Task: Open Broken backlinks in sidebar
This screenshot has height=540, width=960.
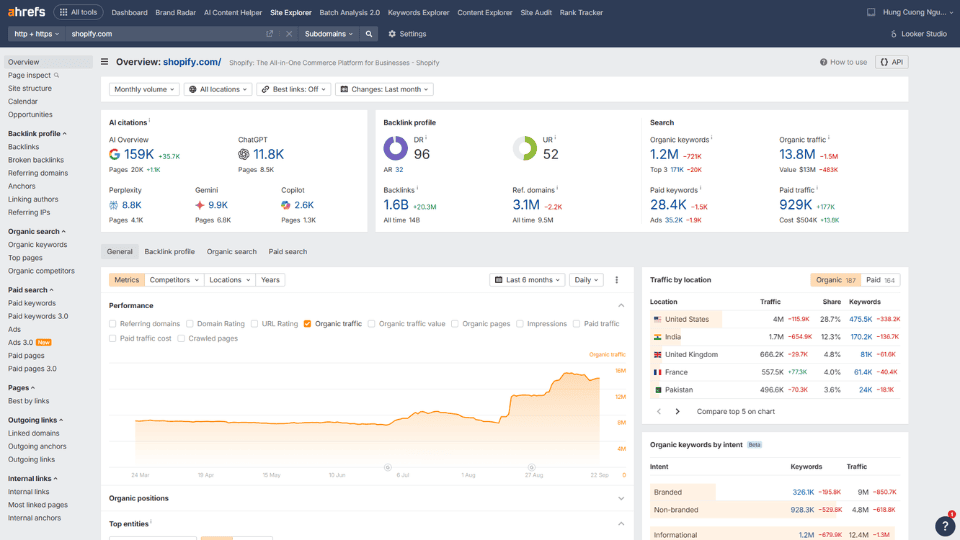Action: pos(36,160)
